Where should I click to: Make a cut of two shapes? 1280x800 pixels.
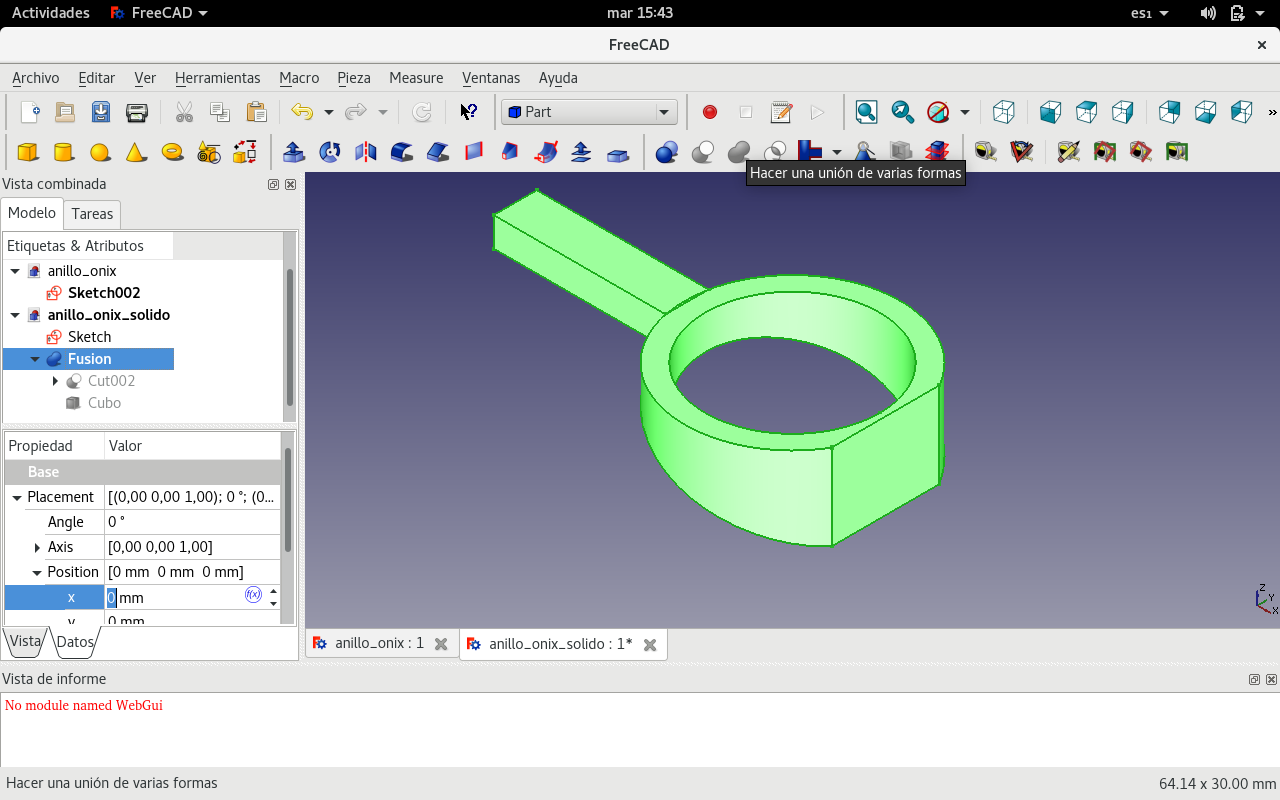[x=703, y=152]
